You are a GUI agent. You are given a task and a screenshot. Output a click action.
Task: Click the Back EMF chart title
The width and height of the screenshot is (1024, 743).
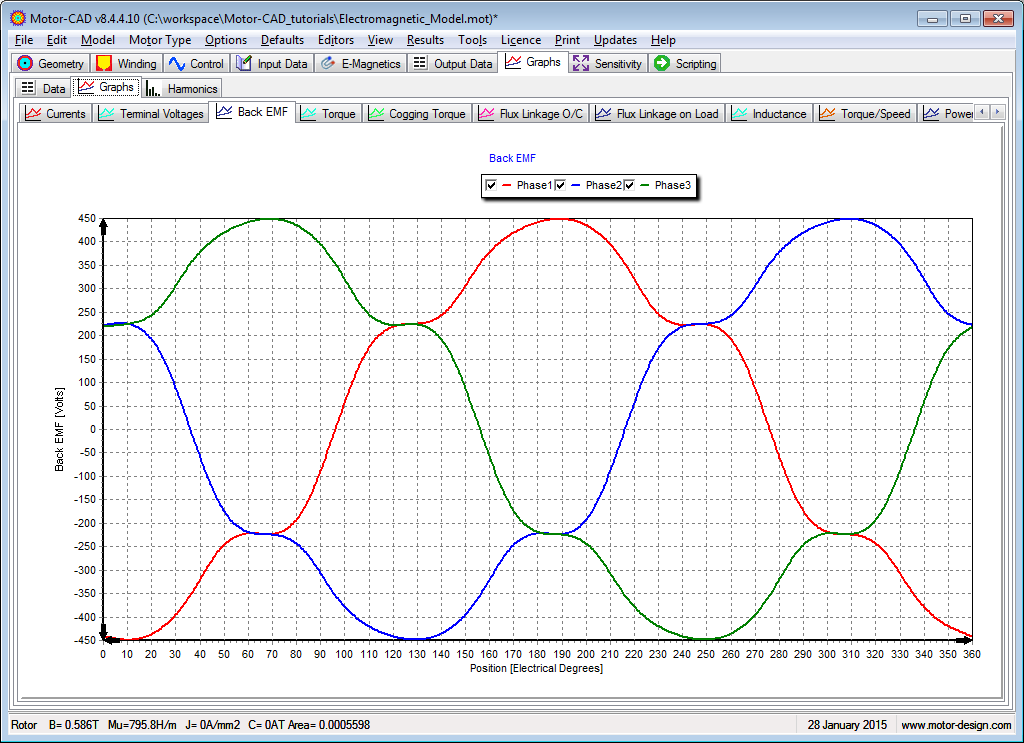click(x=512, y=158)
